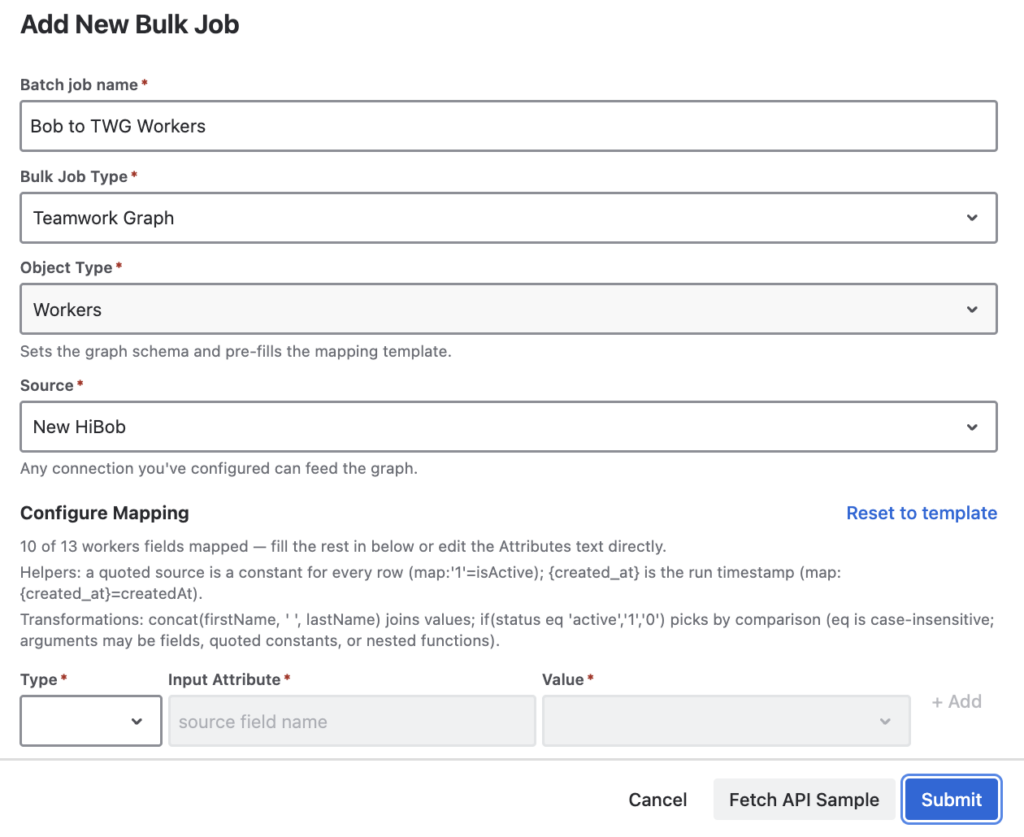Viewport: 1024px width, 837px height.
Task: Click chevron arrow in New HiBob dropdown
Action: [972, 427]
